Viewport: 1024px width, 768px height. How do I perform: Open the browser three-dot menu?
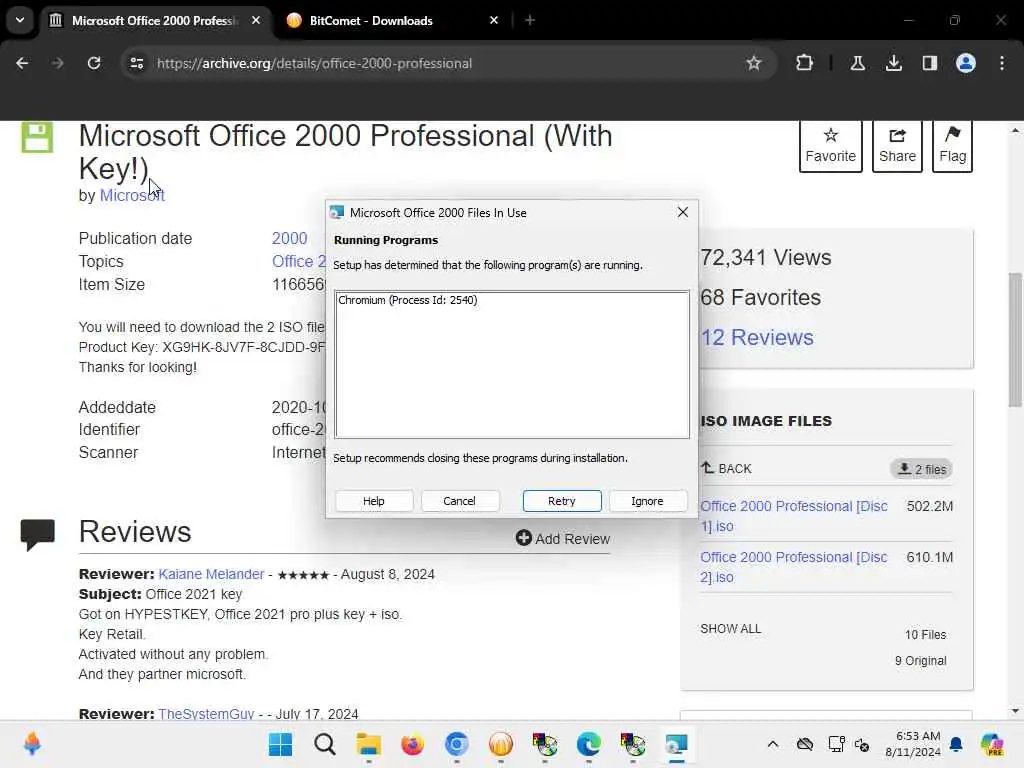1002,63
